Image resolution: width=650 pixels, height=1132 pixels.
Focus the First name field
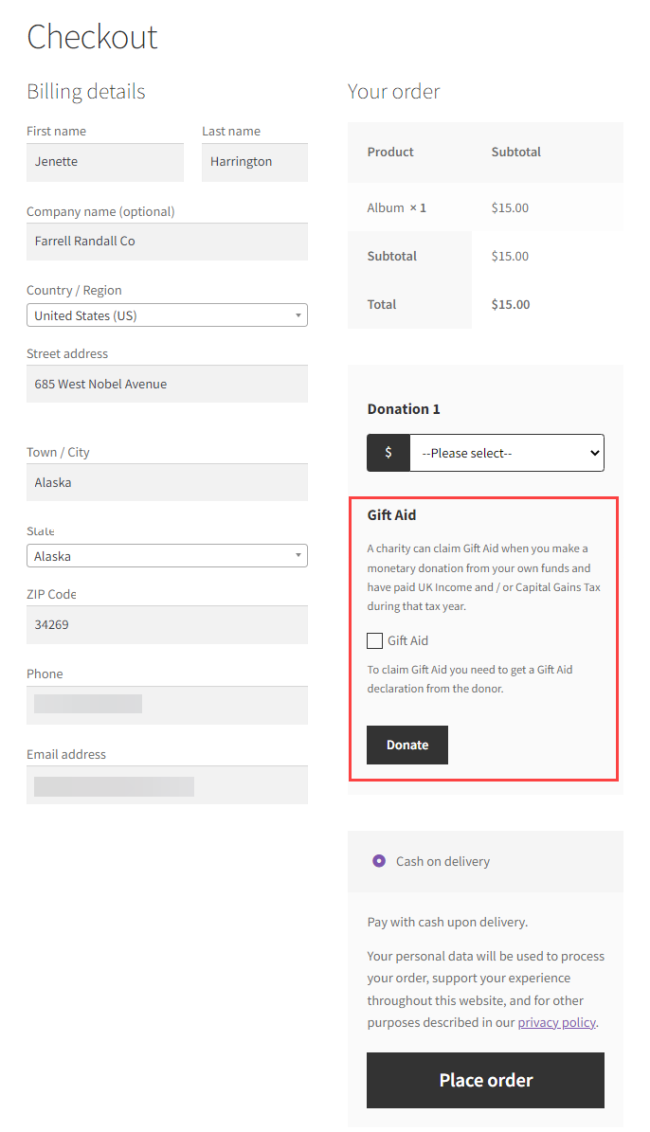[105, 162]
